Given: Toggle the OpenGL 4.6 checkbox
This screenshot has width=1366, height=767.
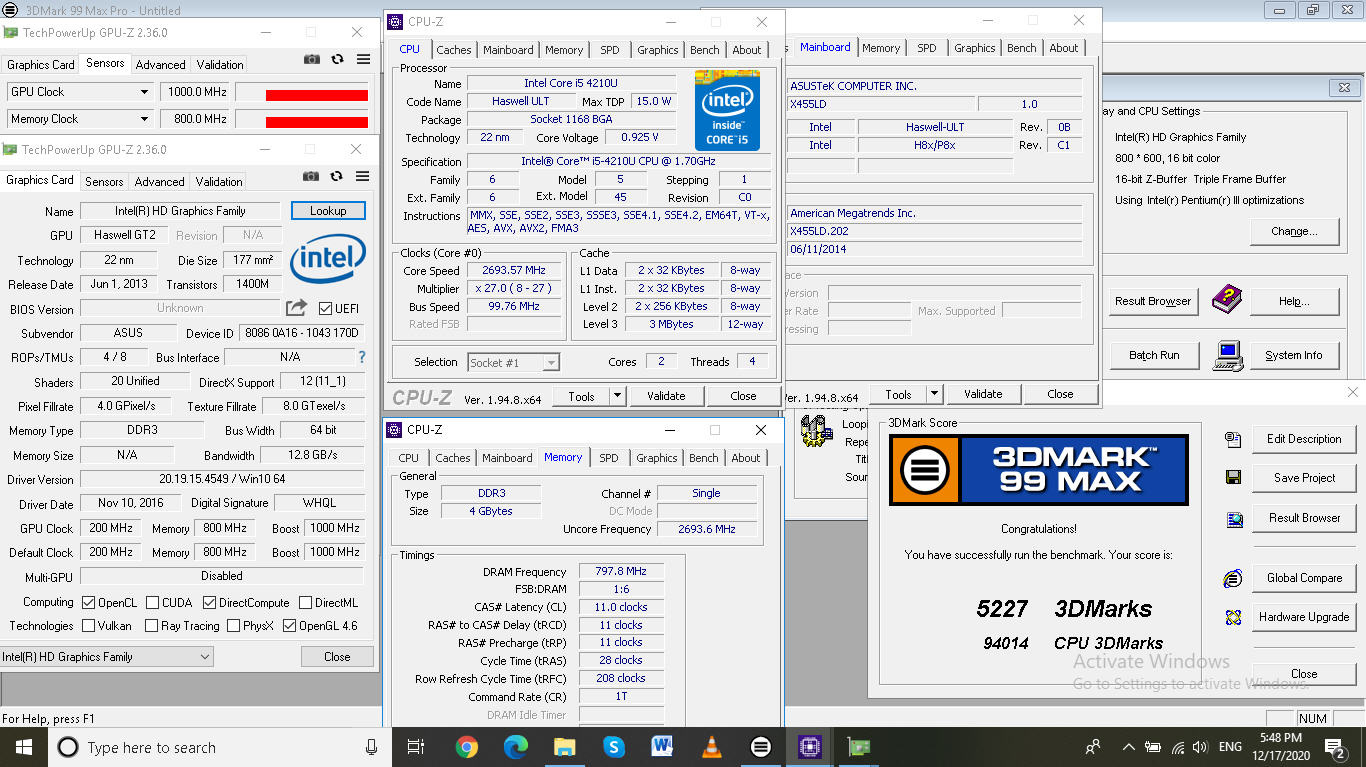Looking at the screenshot, I should point(290,626).
